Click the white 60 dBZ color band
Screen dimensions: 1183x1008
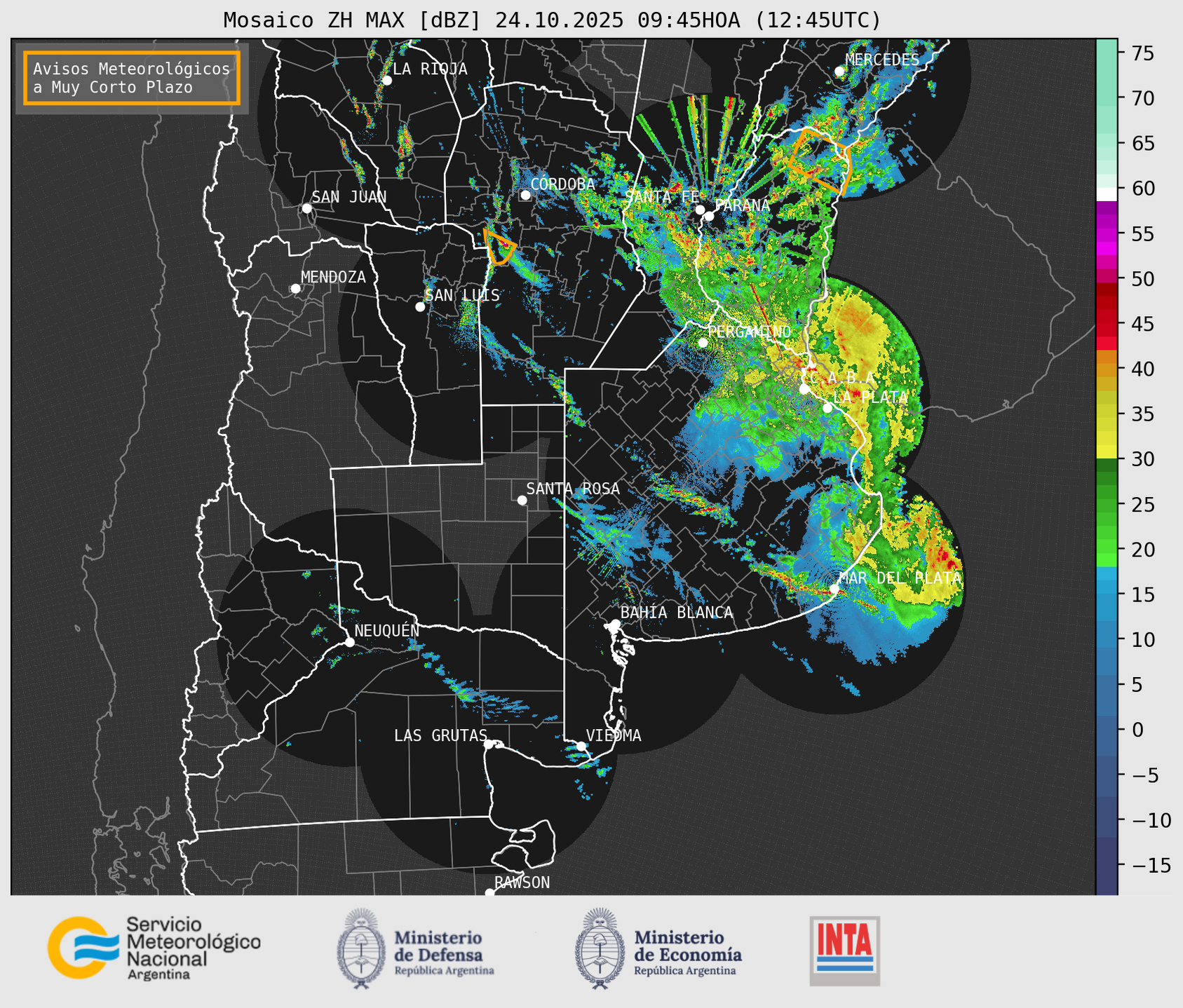pos(1107,194)
